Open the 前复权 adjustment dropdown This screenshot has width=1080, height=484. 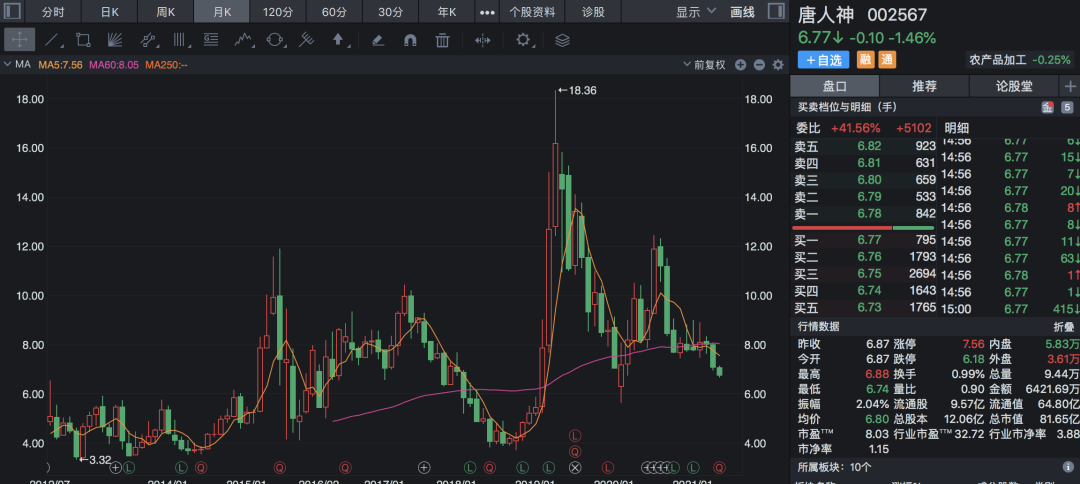pos(705,65)
